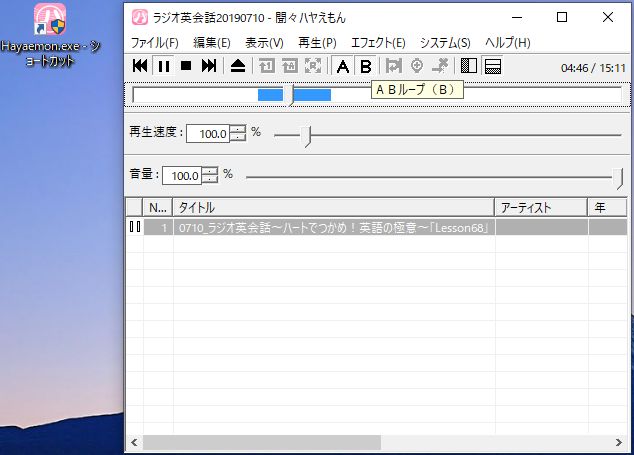Screen dimensions: 634x455
Task: Increase volume with up spinner arrow
Action: point(210,171)
